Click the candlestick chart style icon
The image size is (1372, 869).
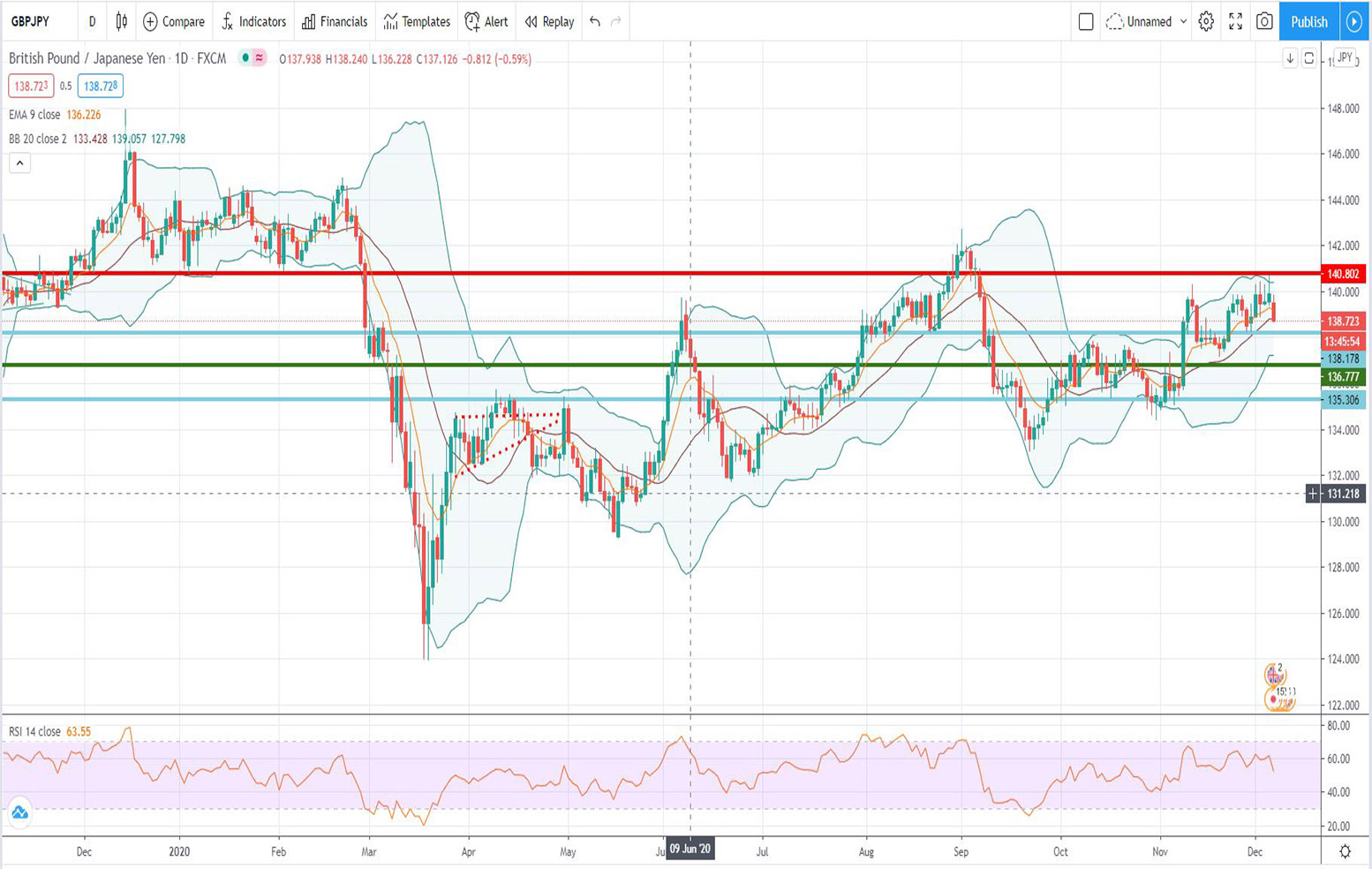point(122,21)
